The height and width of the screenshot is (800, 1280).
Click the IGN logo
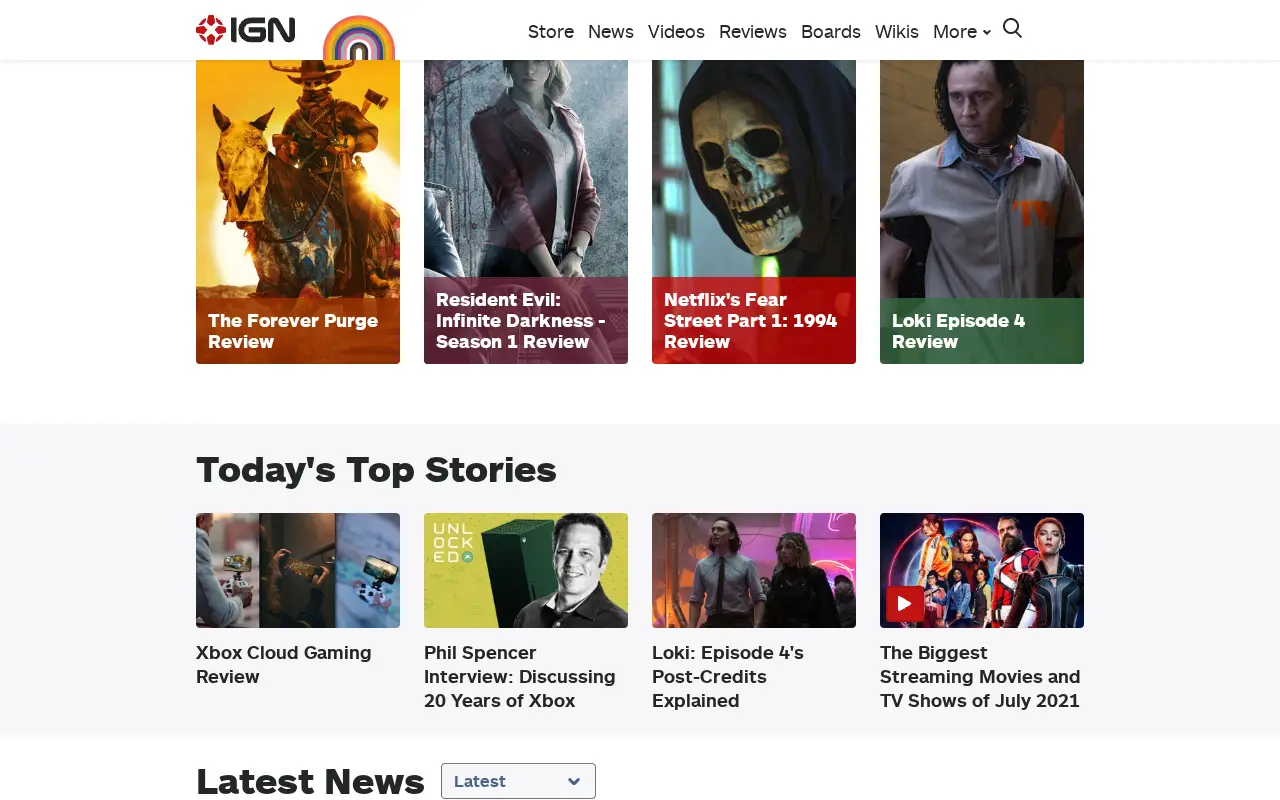point(246,30)
